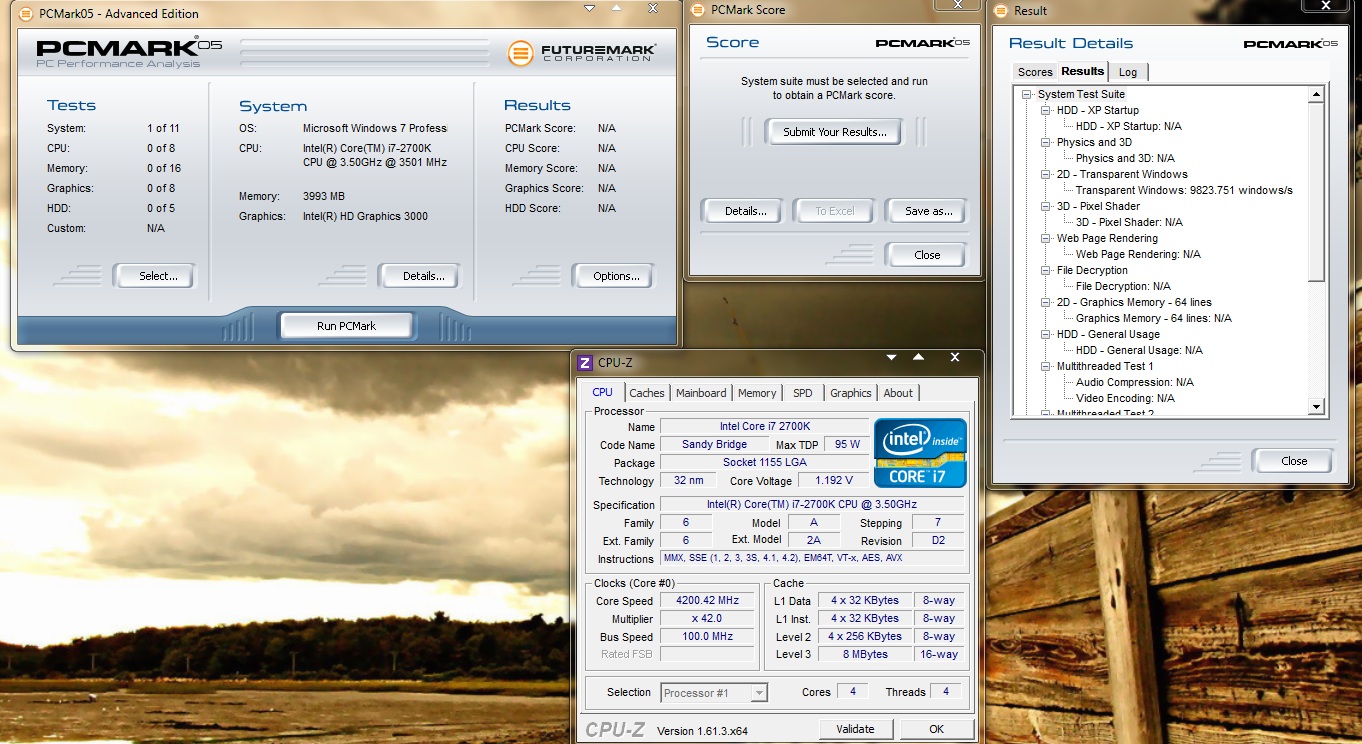Click 'Socket 1155 LGA' package value
The width and height of the screenshot is (1362, 744).
click(x=764, y=463)
